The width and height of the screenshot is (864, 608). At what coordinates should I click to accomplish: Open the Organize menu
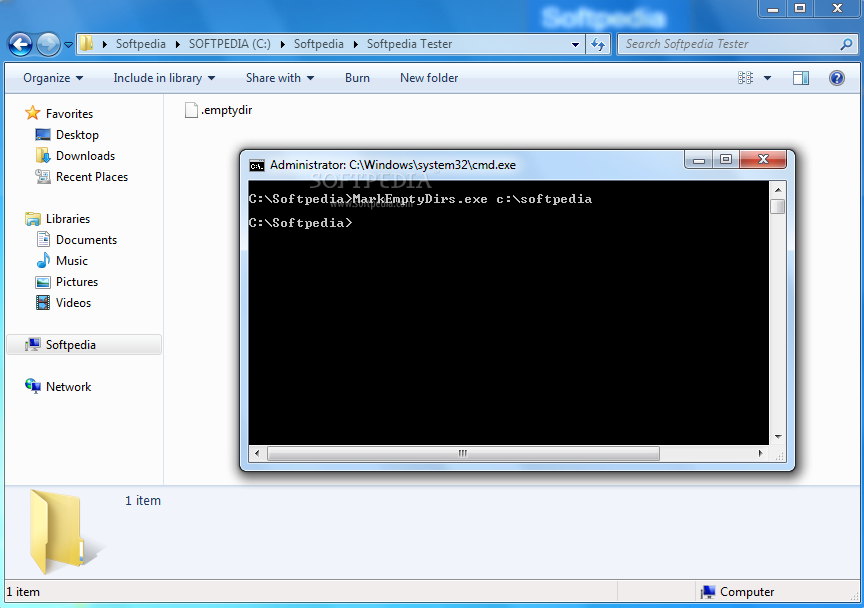tap(53, 78)
